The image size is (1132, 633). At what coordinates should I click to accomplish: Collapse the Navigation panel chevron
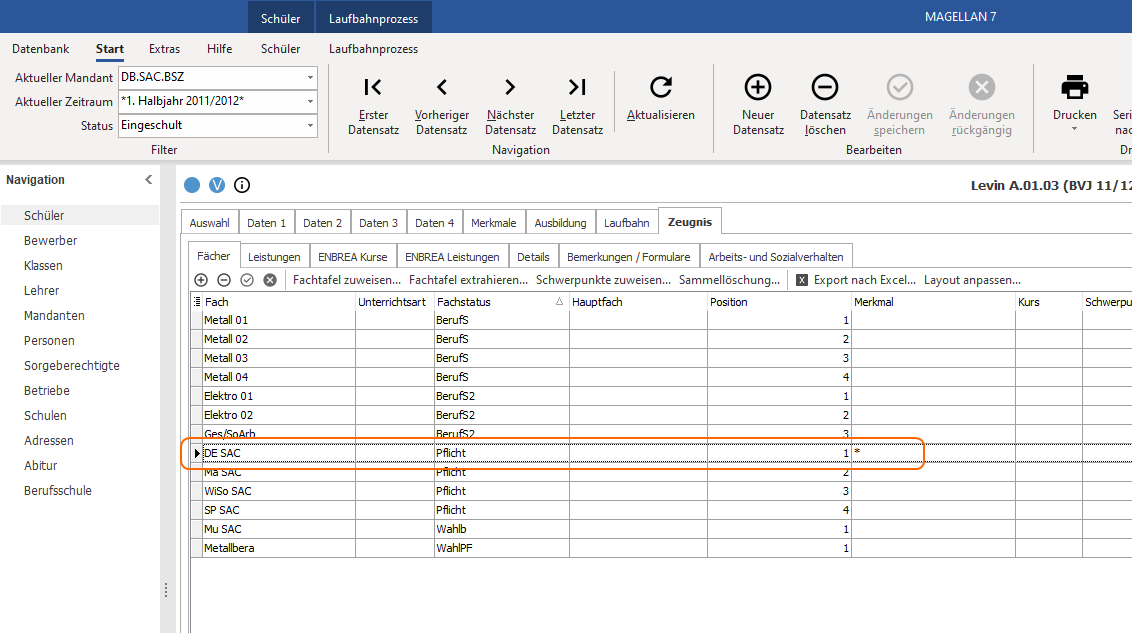tap(149, 180)
